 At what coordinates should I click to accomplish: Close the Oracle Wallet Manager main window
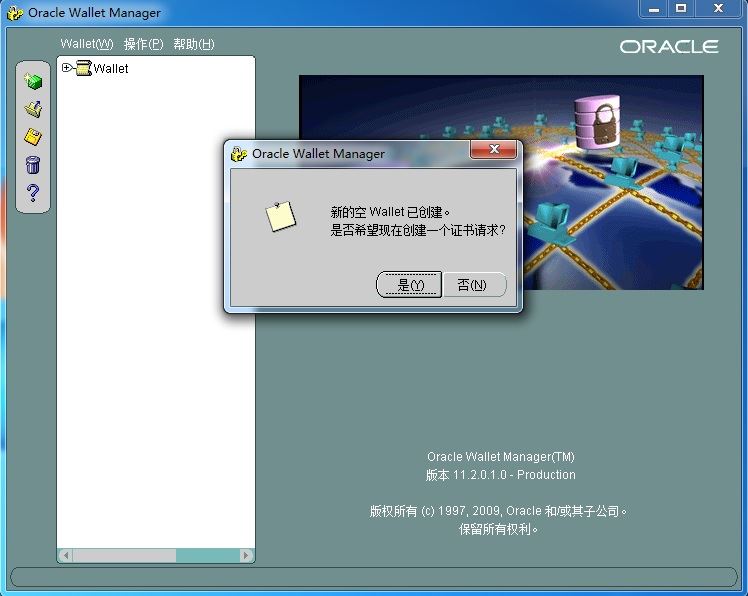pos(718,9)
